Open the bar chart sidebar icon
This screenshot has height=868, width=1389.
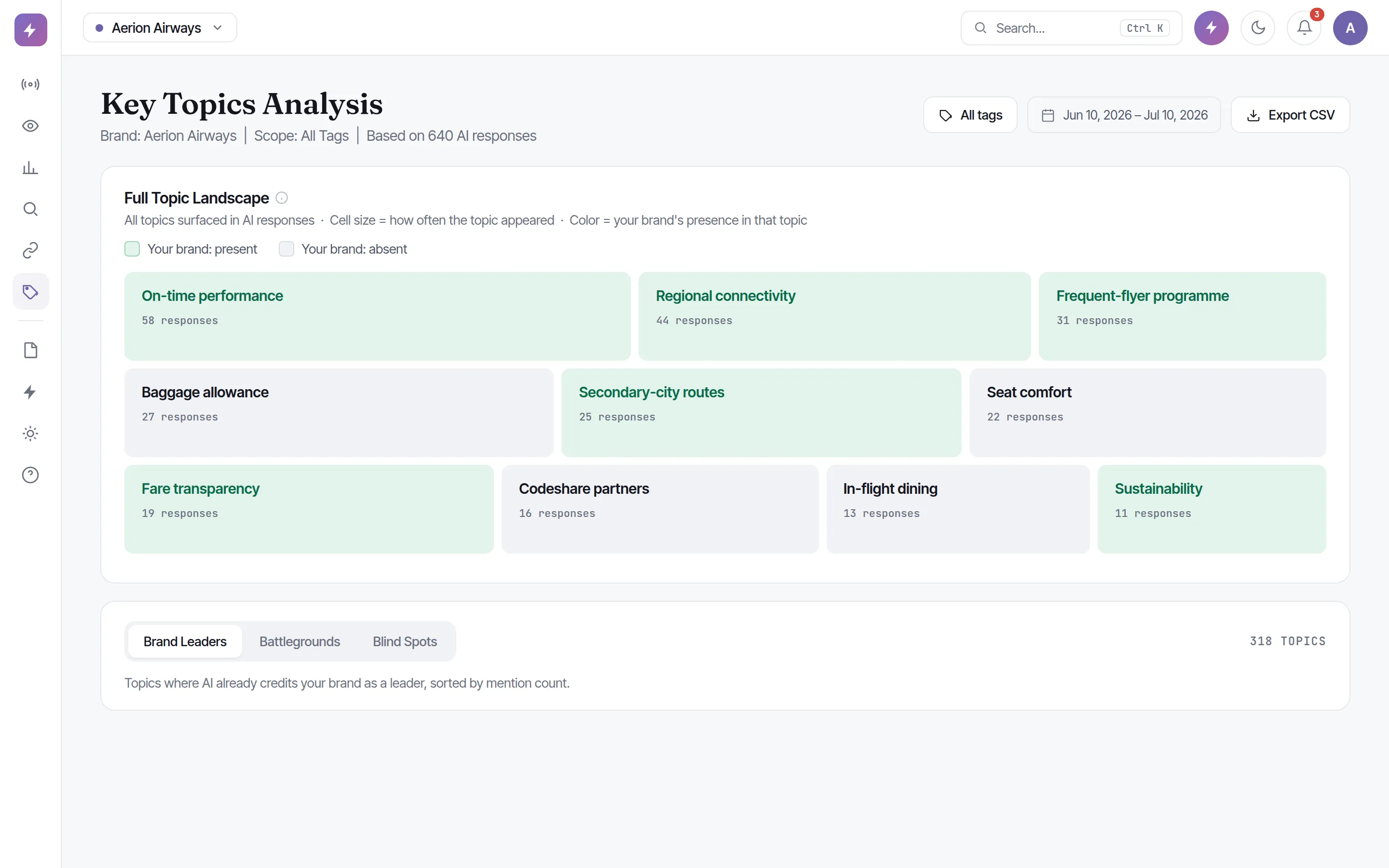pyautogui.click(x=30, y=168)
